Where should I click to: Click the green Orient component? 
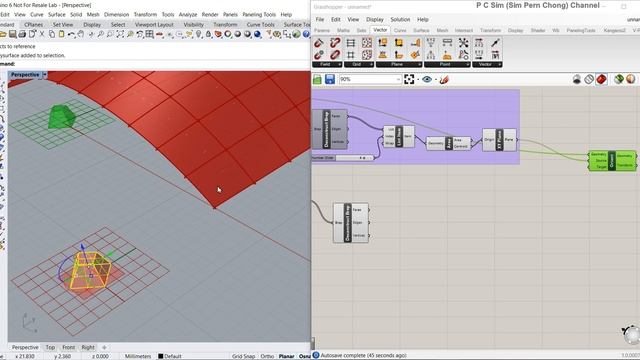[612, 160]
